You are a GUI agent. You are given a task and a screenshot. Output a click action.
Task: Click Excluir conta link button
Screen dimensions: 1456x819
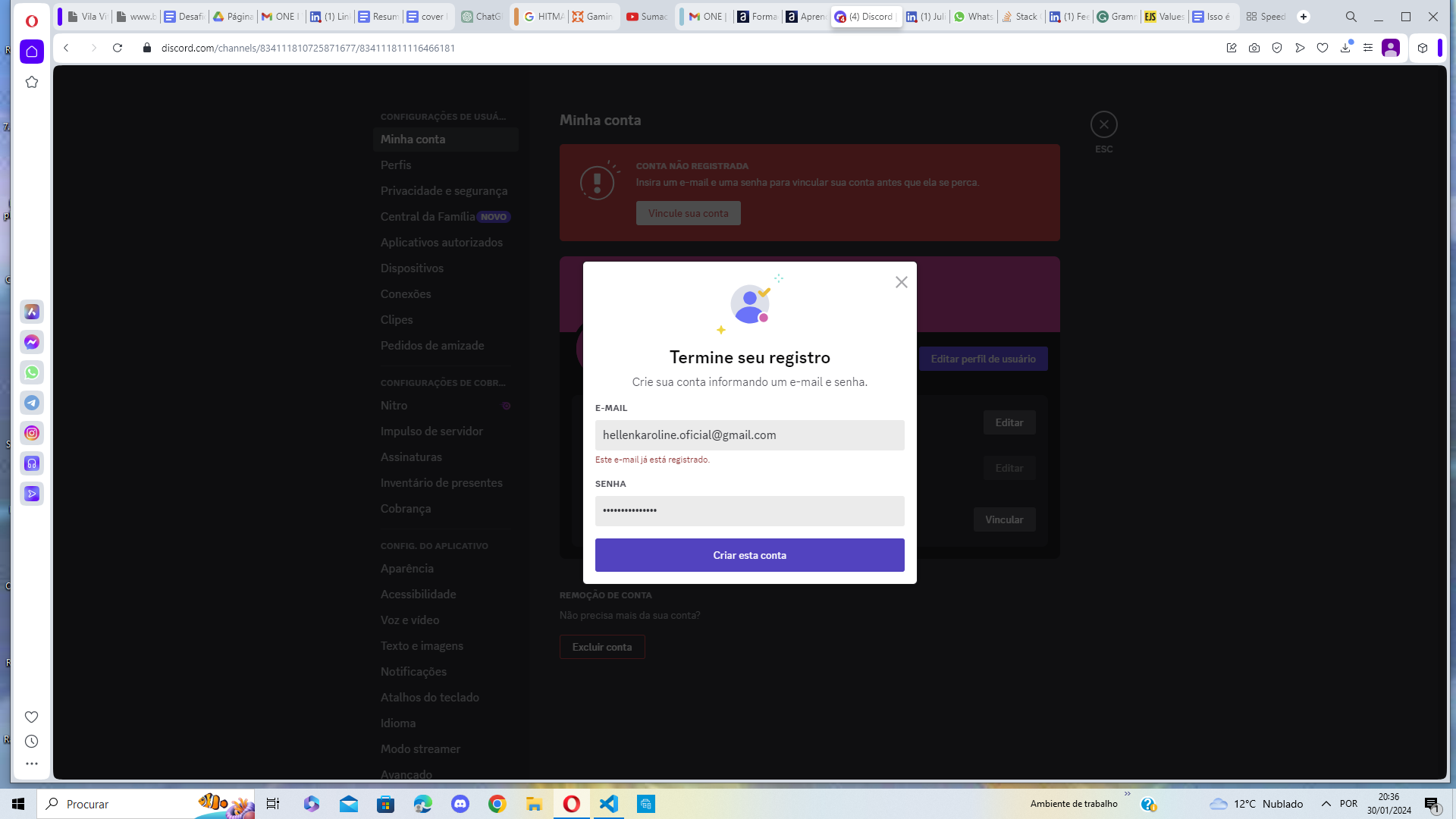[602, 646]
